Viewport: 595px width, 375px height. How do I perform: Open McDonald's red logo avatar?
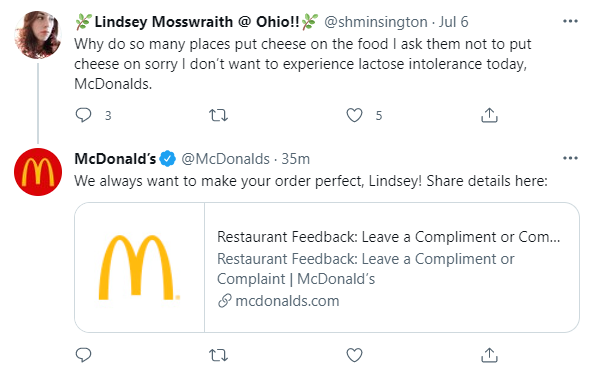[x=38, y=172]
